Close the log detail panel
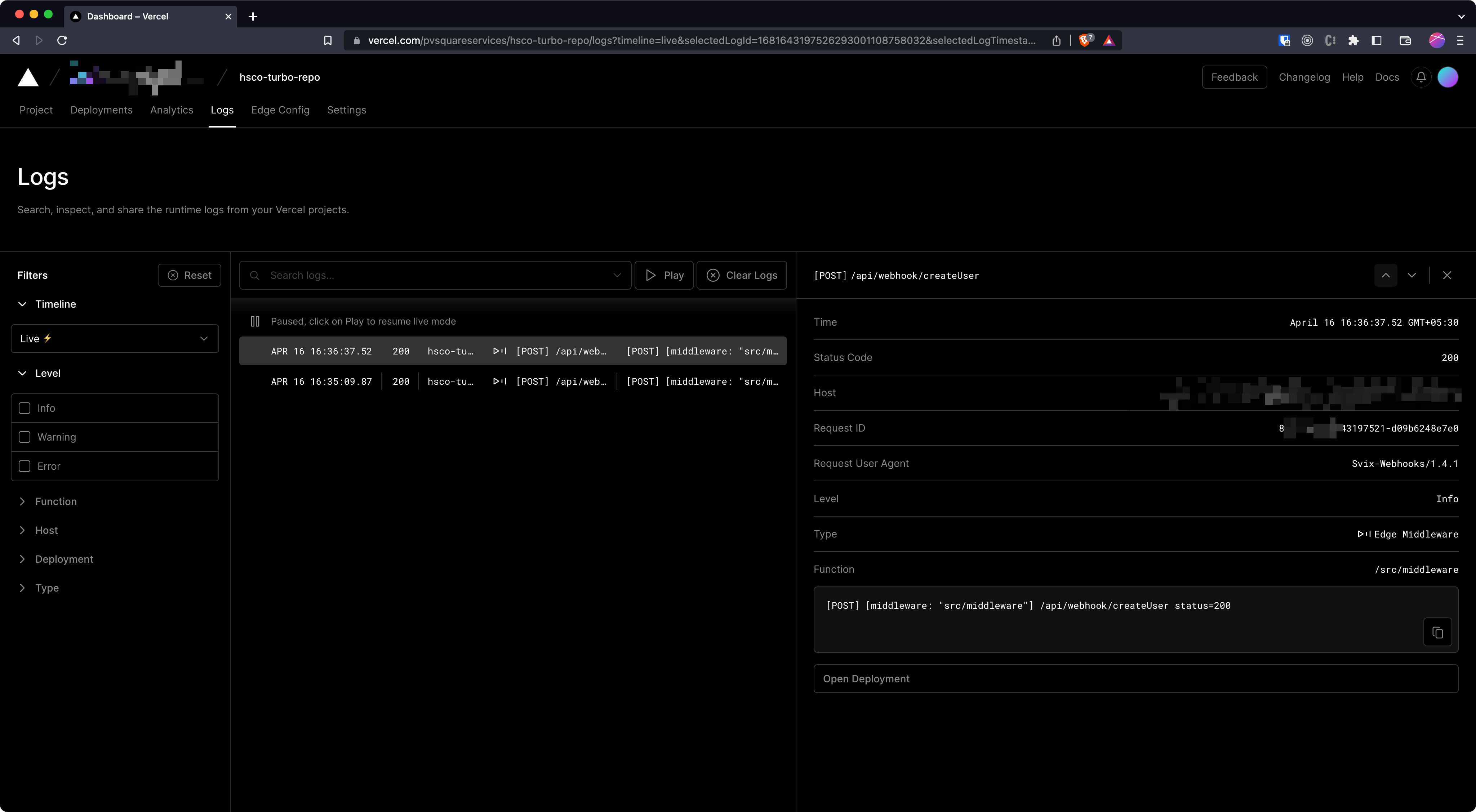Viewport: 1476px width, 812px height. point(1447,276)
